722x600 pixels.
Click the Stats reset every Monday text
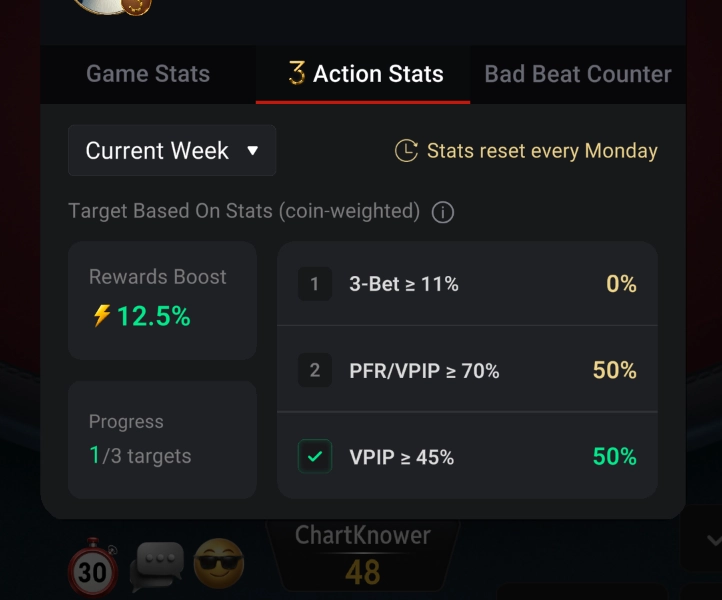[x=542, y=151]
